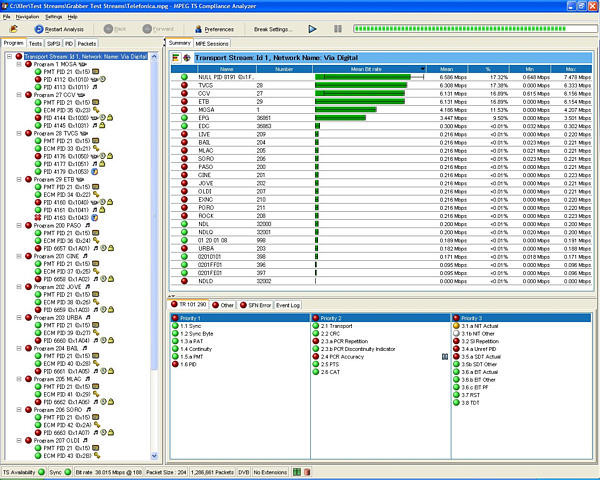Switch to the SI/PSI tab
Image resolution: width=600 pixels, height=480 pixels.
53,44
